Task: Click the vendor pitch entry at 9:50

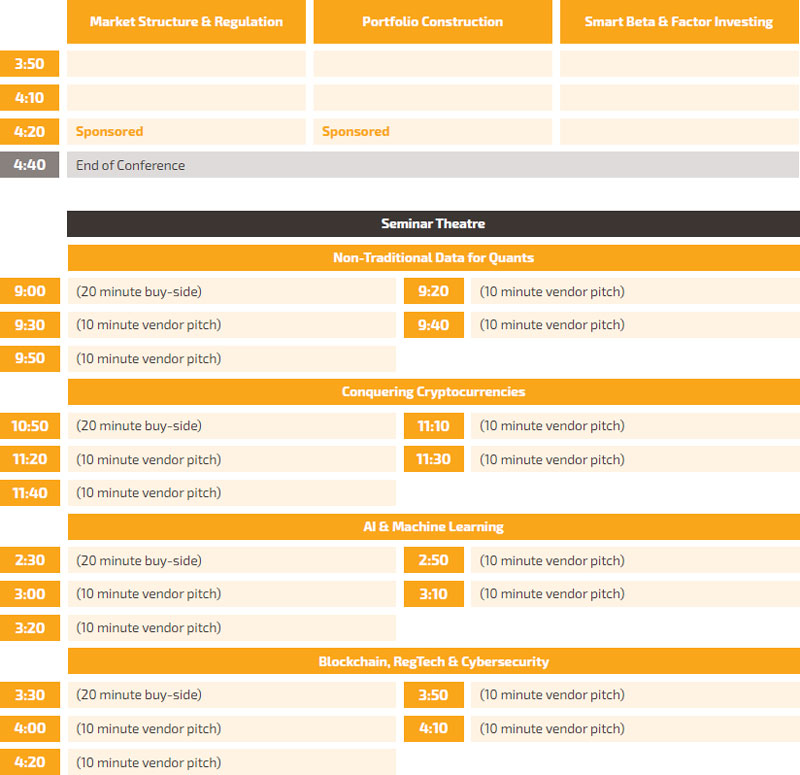Action: point(232,358)
